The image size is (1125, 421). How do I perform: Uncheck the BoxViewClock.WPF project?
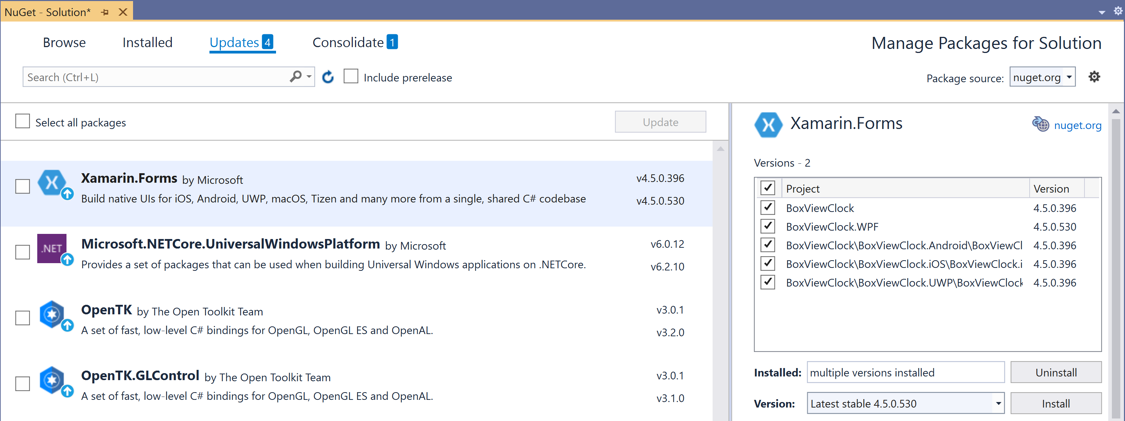(x=768, y=227)
